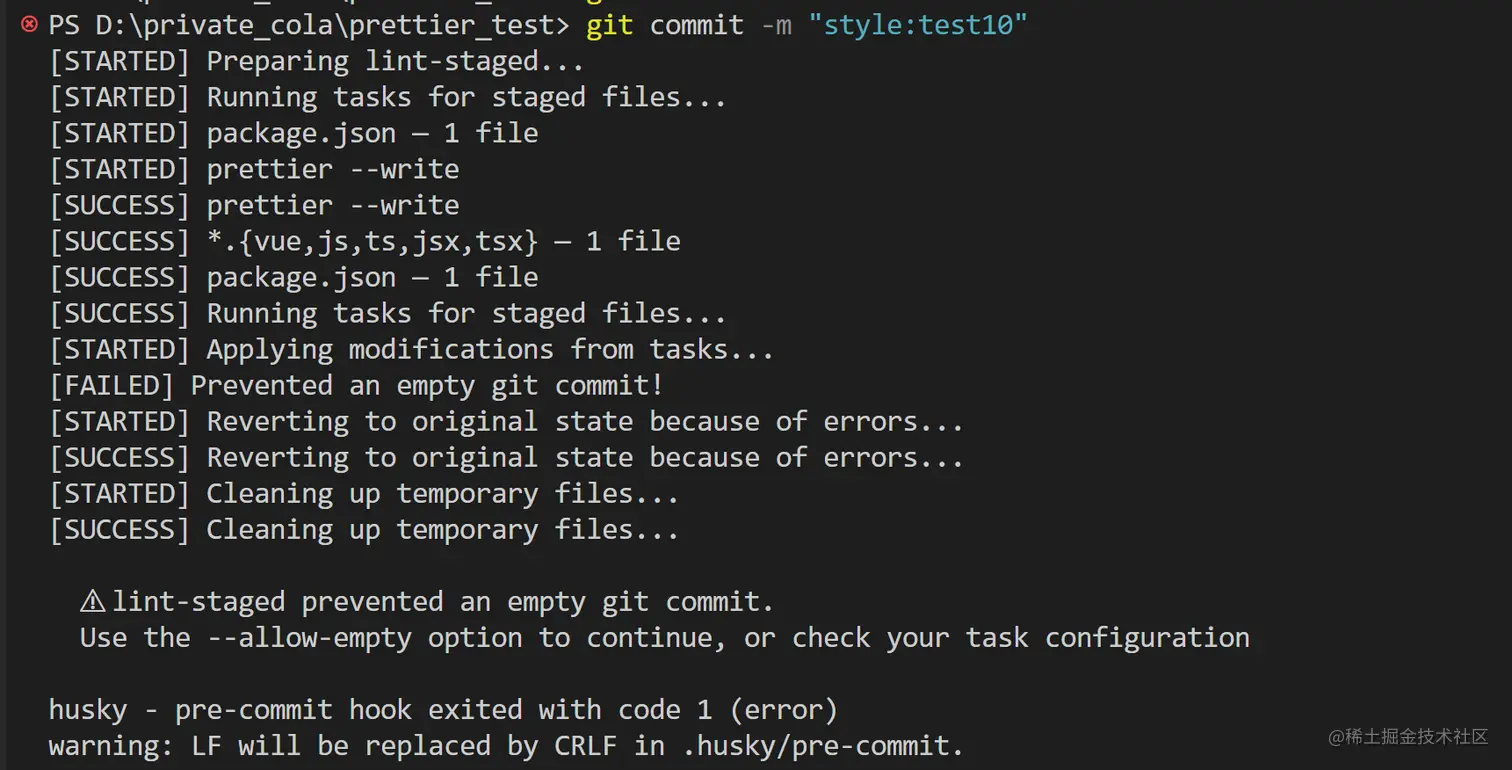Click the [SUCCESS] prettier --write line
1512x770 pixels.
254,206
